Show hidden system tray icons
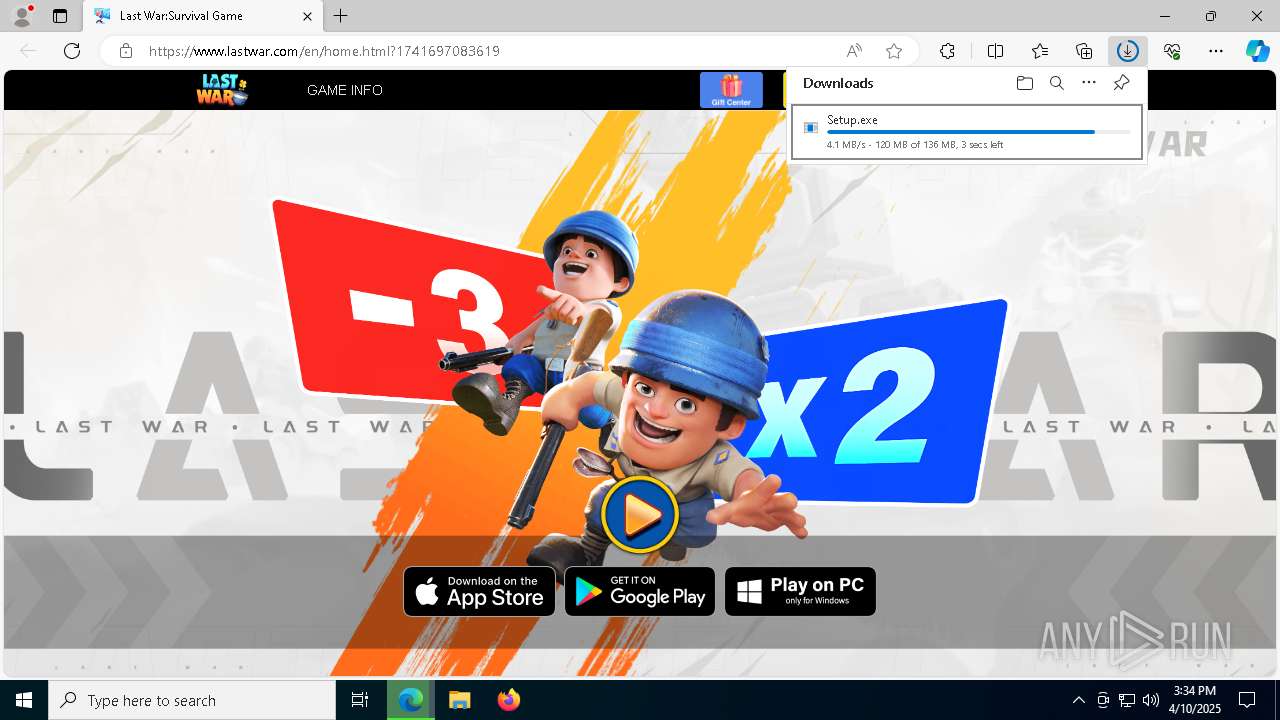1280x720 pixels. pyautogui.click(x=1078, y=700)
